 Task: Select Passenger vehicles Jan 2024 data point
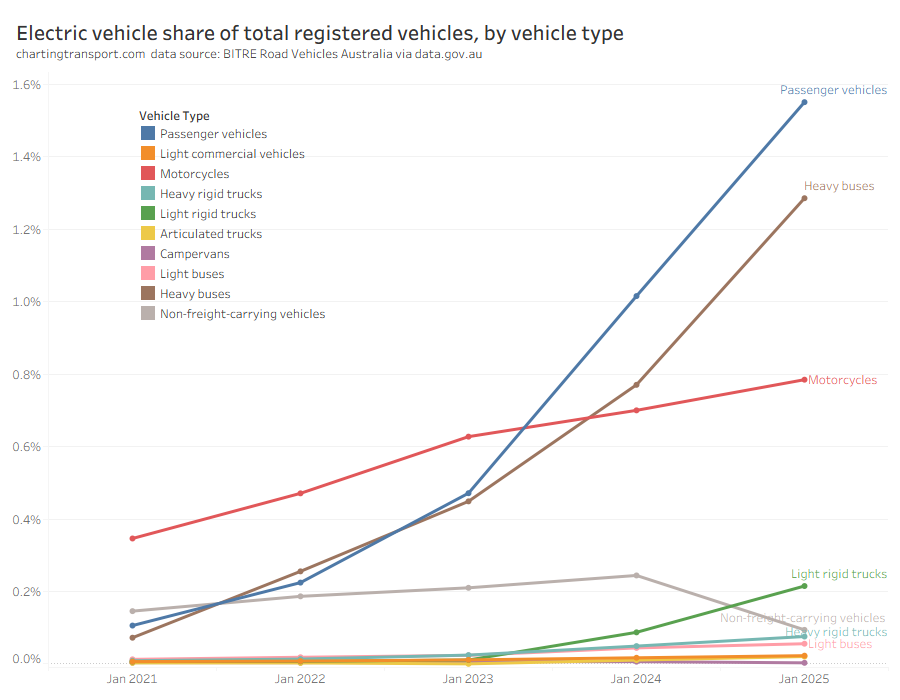tap(636, 296)
